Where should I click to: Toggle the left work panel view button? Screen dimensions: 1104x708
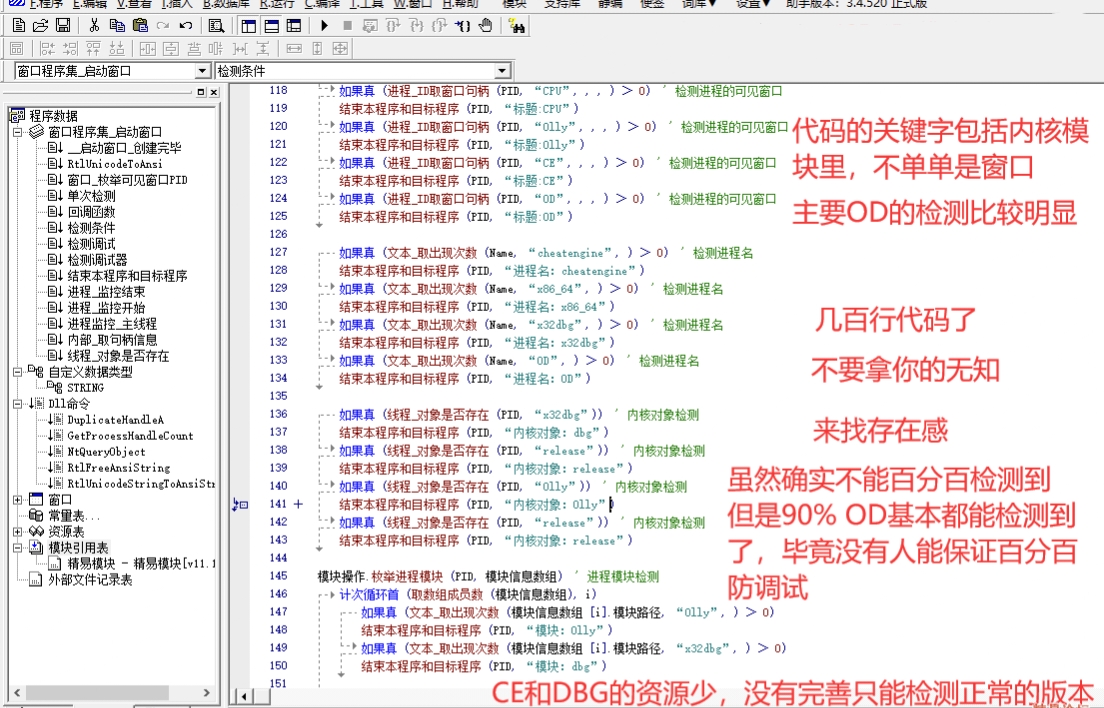point(249,26)
